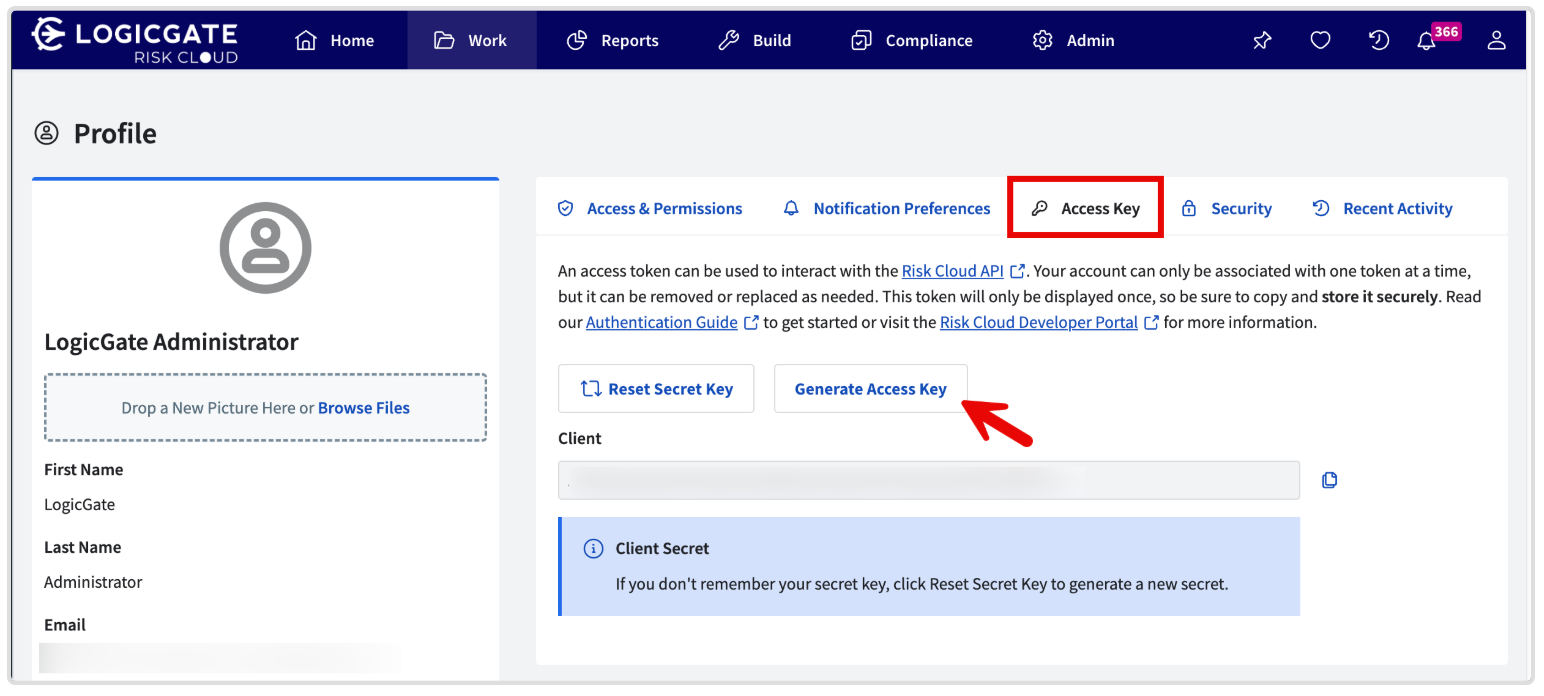The width and height of the screenshot is (1544, 696).
Task: Click the LogicGate Administrator name heading
Action: point(171,342)
